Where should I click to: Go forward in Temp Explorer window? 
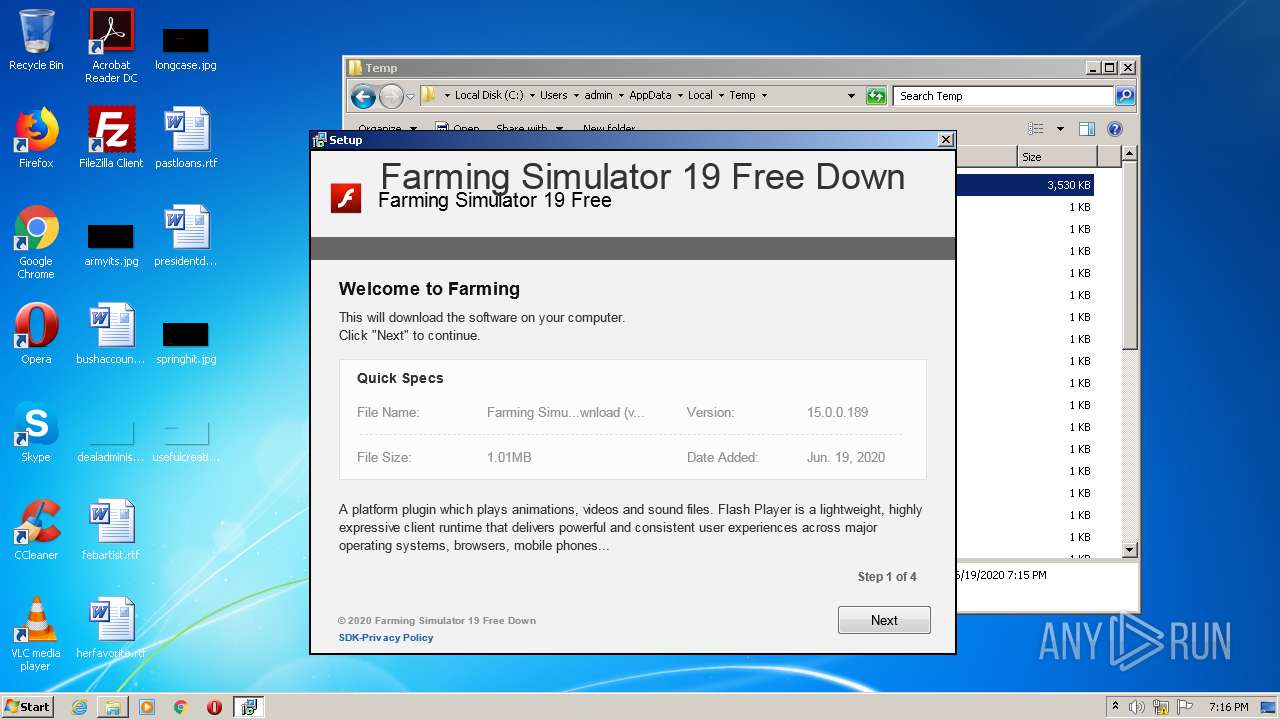pos(391,96)
